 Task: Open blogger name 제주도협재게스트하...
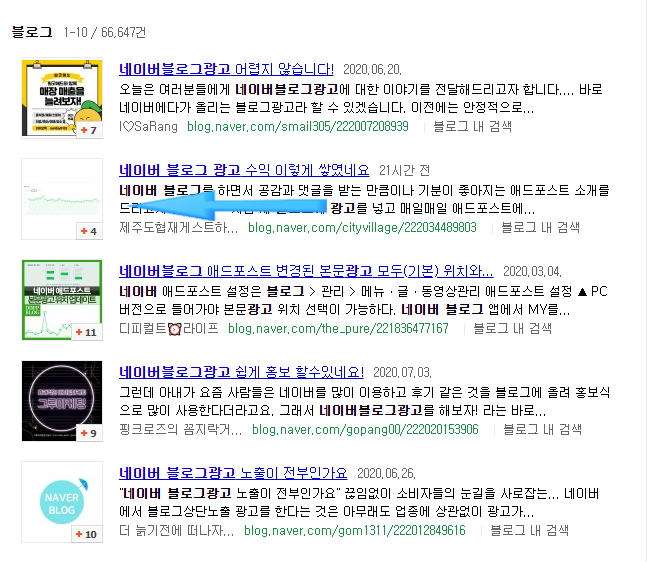pyautogui.click(x=179, y=228)
